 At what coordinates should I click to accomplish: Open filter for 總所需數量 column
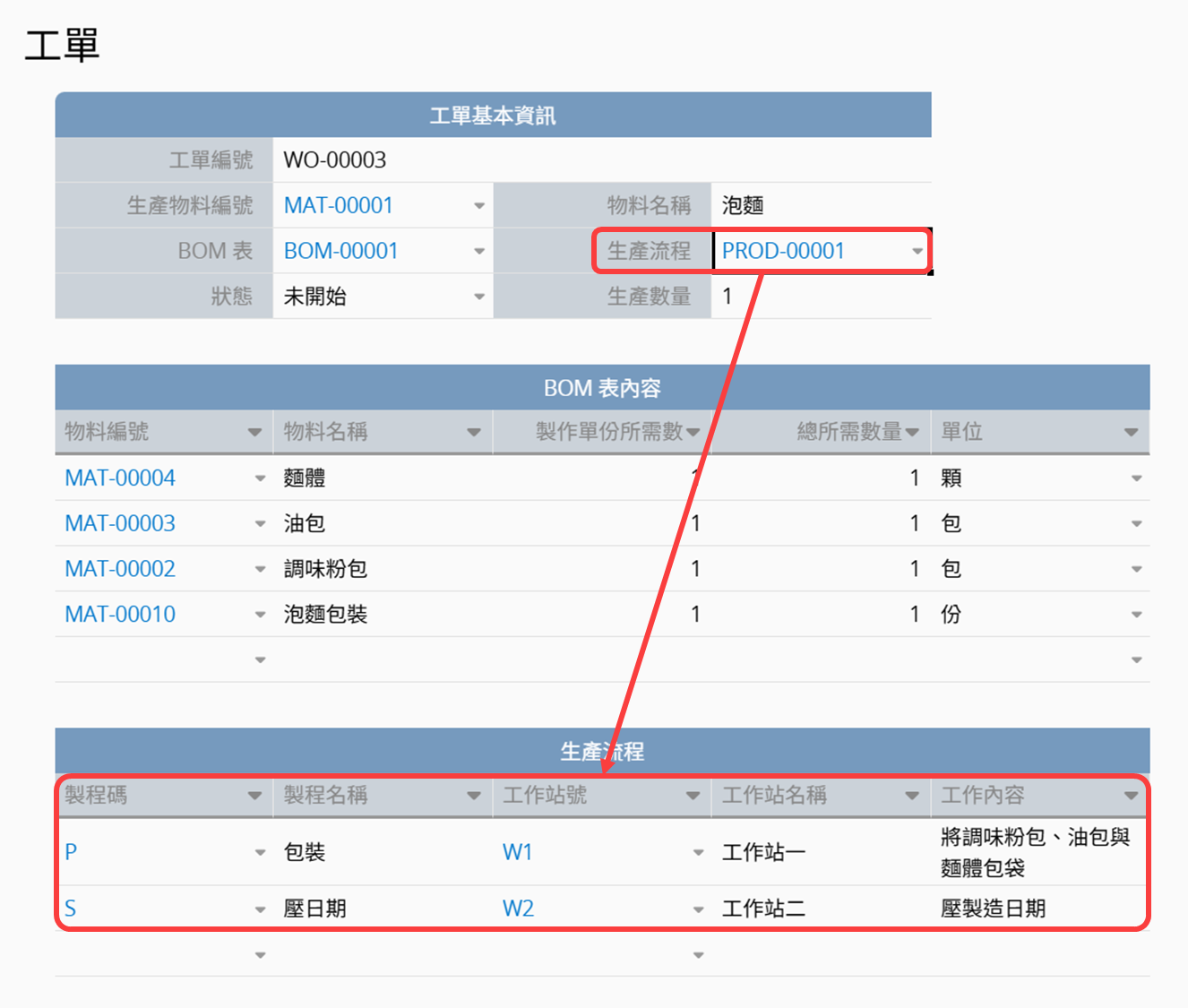912,433
